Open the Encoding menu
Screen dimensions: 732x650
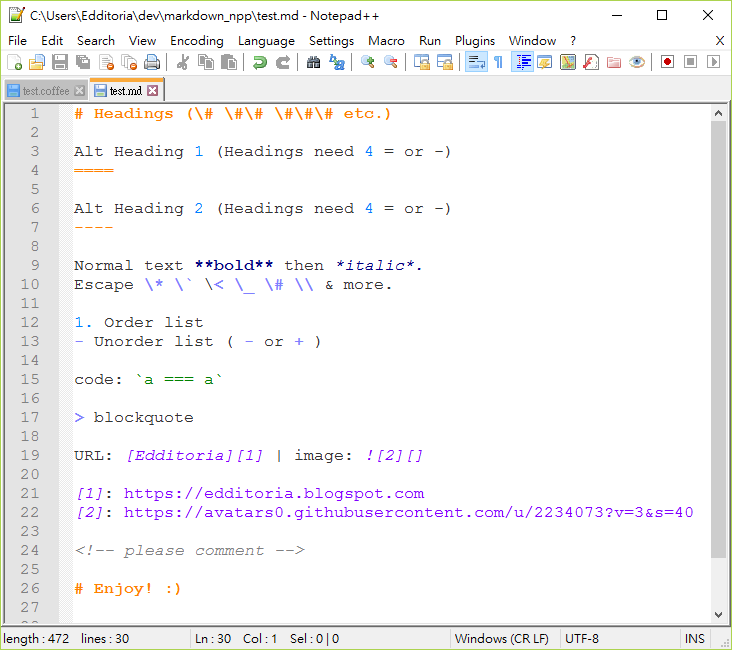pos(197,41)
